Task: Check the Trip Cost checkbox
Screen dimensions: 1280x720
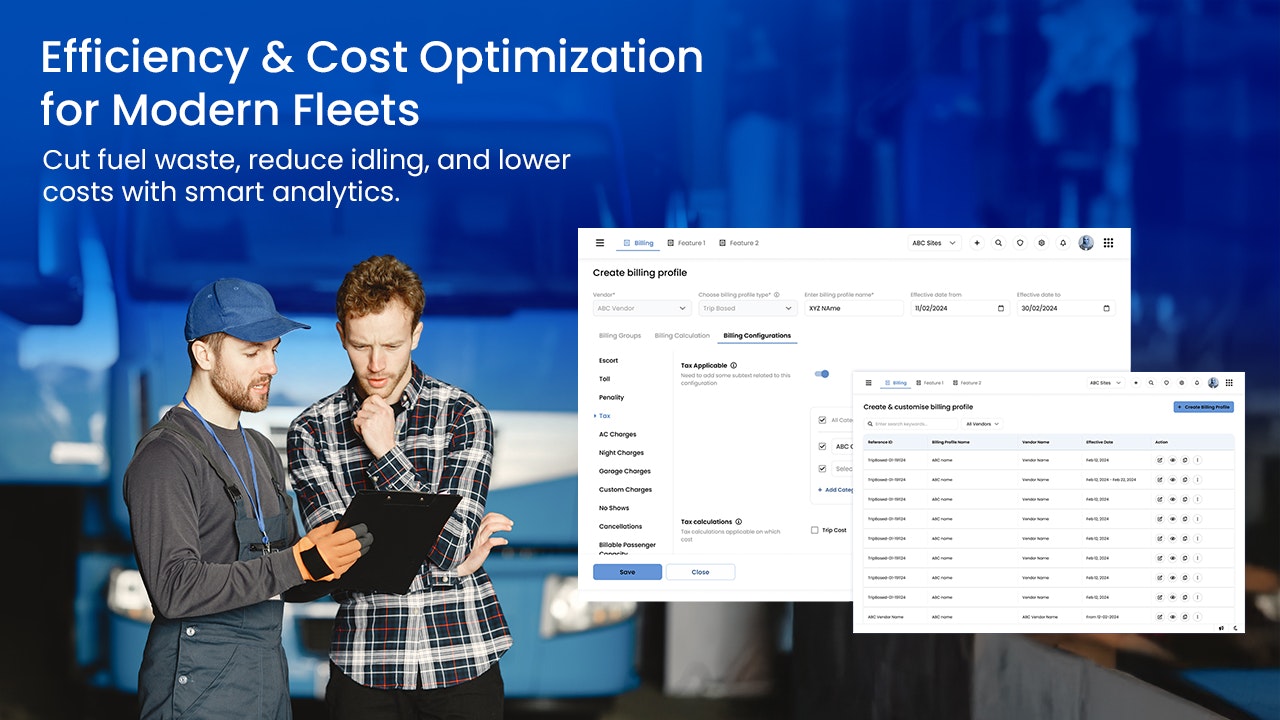Action: pyautogui.click(x=815, y=530)
